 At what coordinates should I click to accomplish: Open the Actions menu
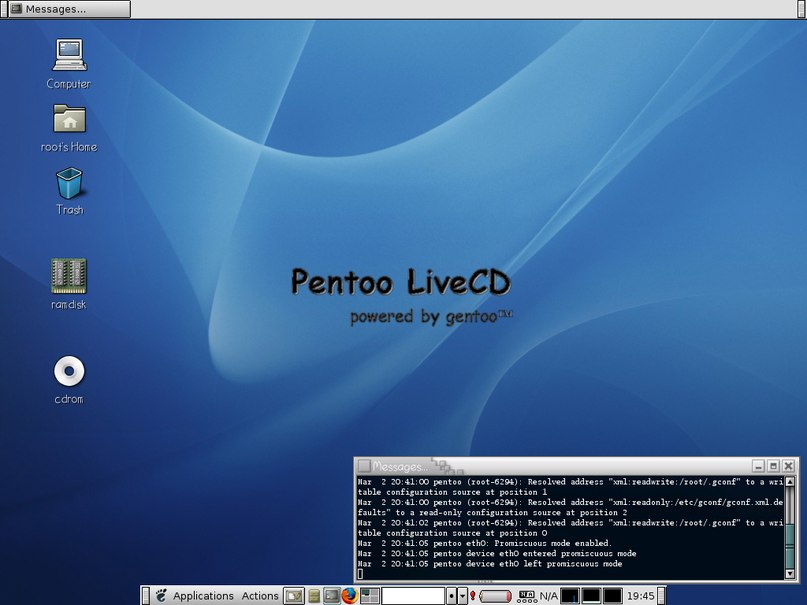point(260,596)
